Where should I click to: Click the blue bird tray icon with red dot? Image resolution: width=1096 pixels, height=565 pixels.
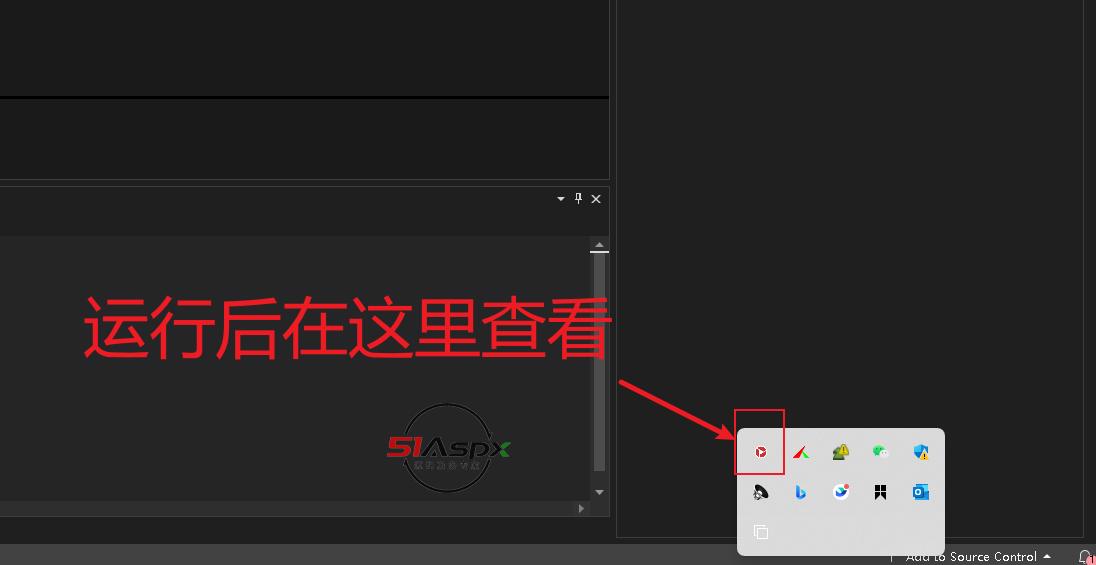(x=841, y=492)
